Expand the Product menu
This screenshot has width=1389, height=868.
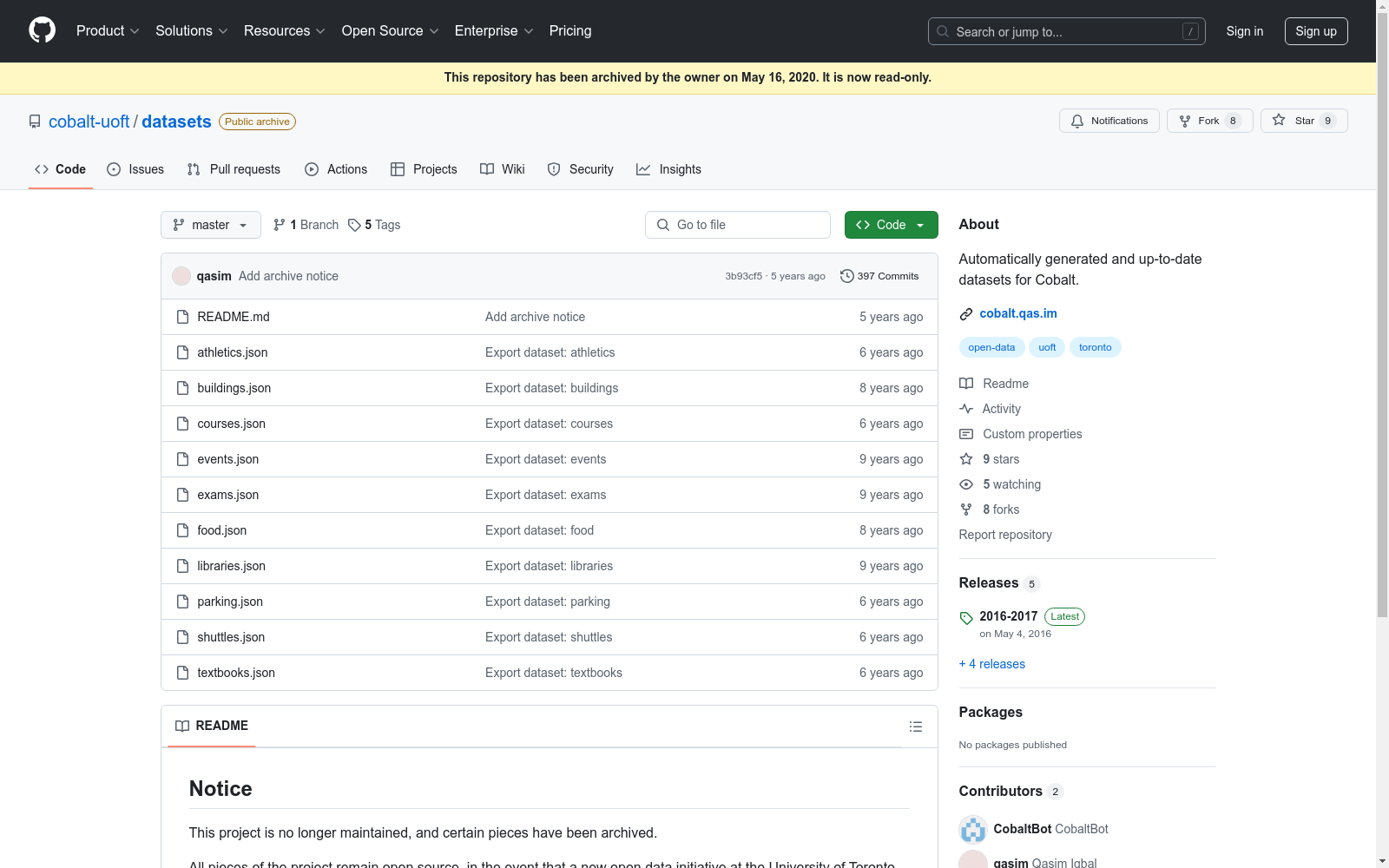pos(108,31)
